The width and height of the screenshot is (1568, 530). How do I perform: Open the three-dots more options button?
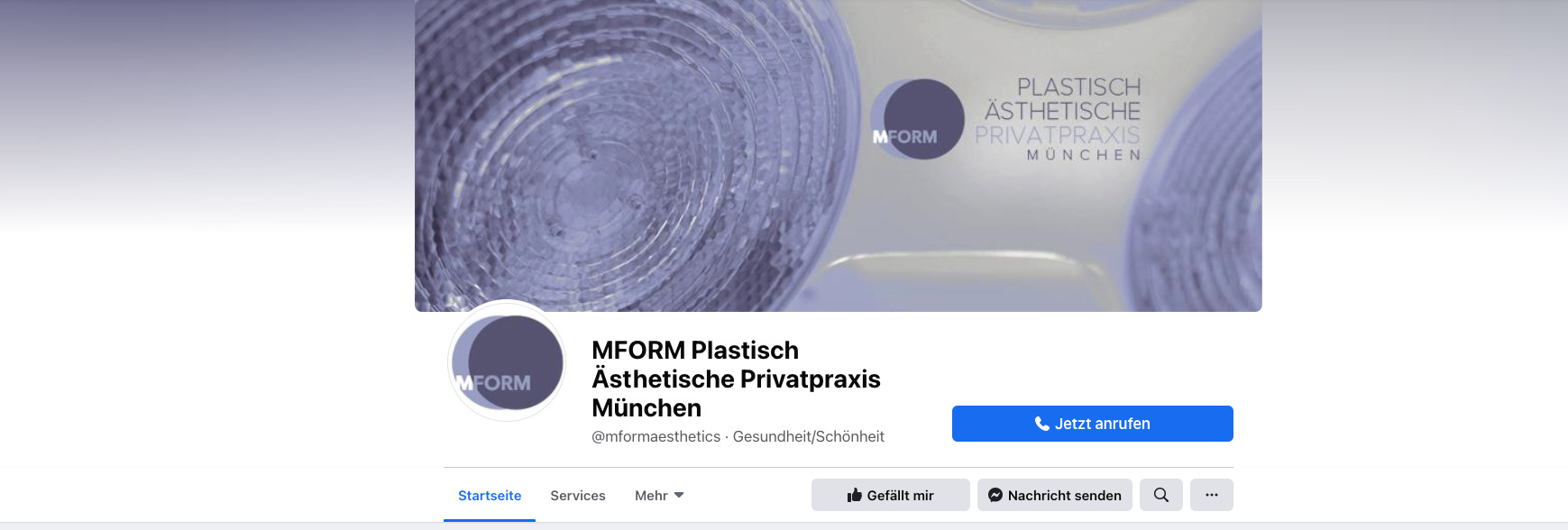[x=1212, y=495]
